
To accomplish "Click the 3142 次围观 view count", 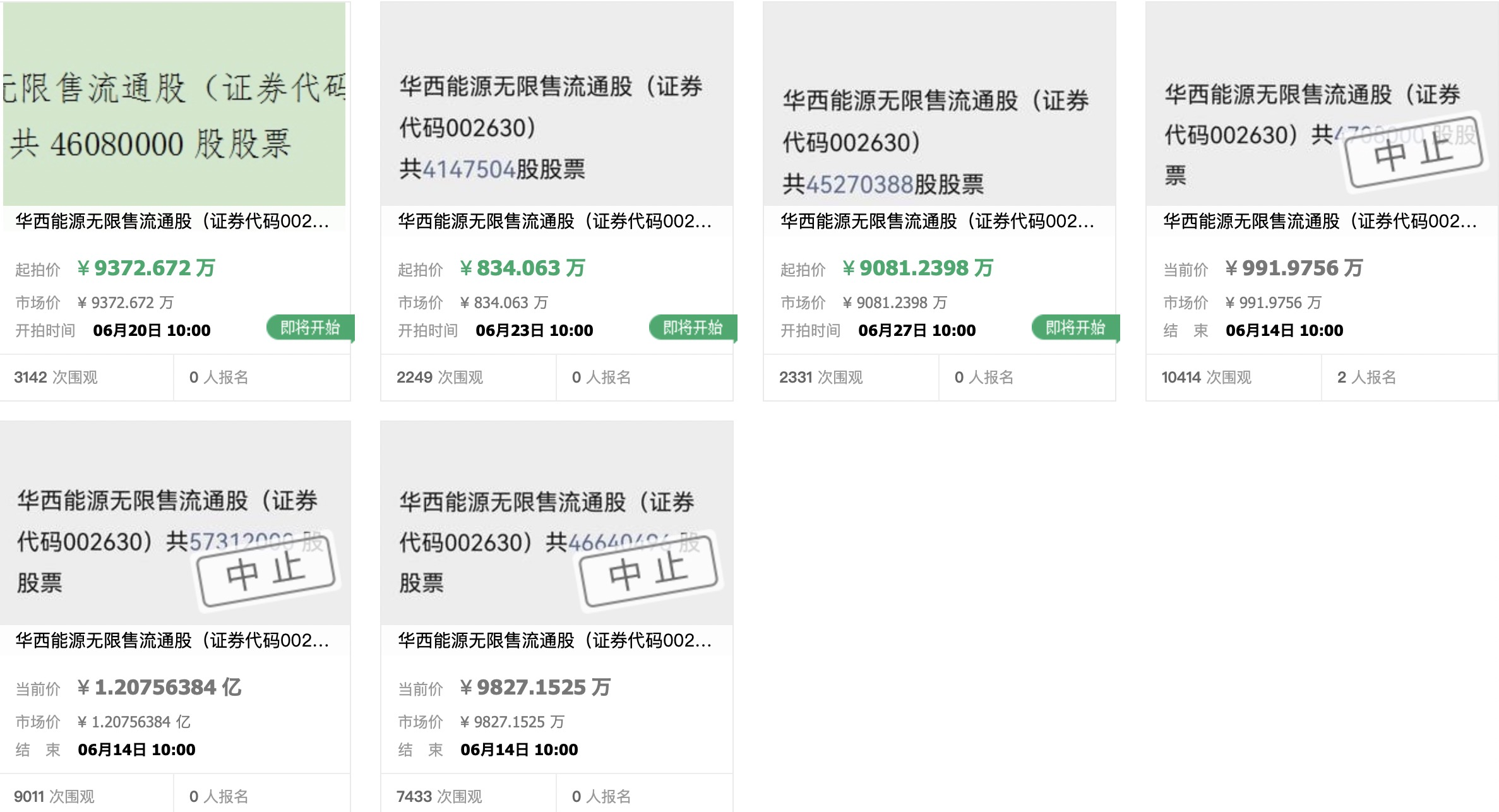I will click(56, 378).
